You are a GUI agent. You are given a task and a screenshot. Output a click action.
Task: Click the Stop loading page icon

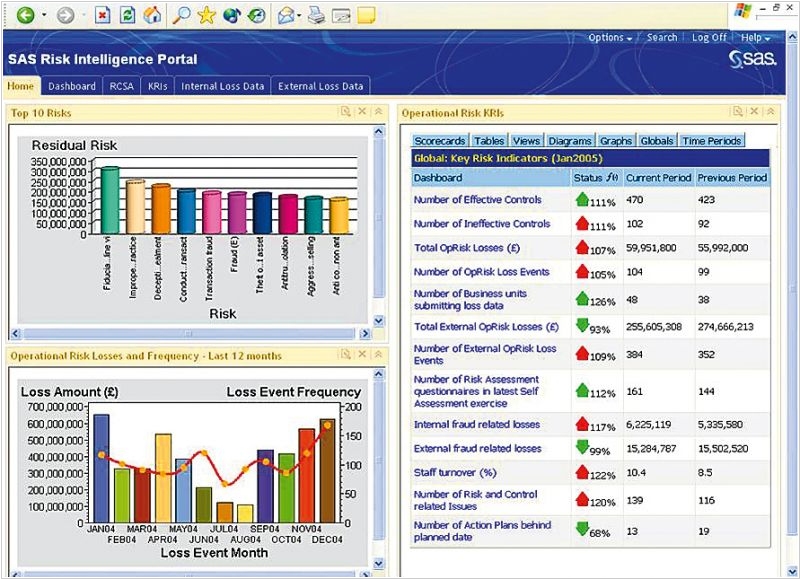tap(103, 16)
